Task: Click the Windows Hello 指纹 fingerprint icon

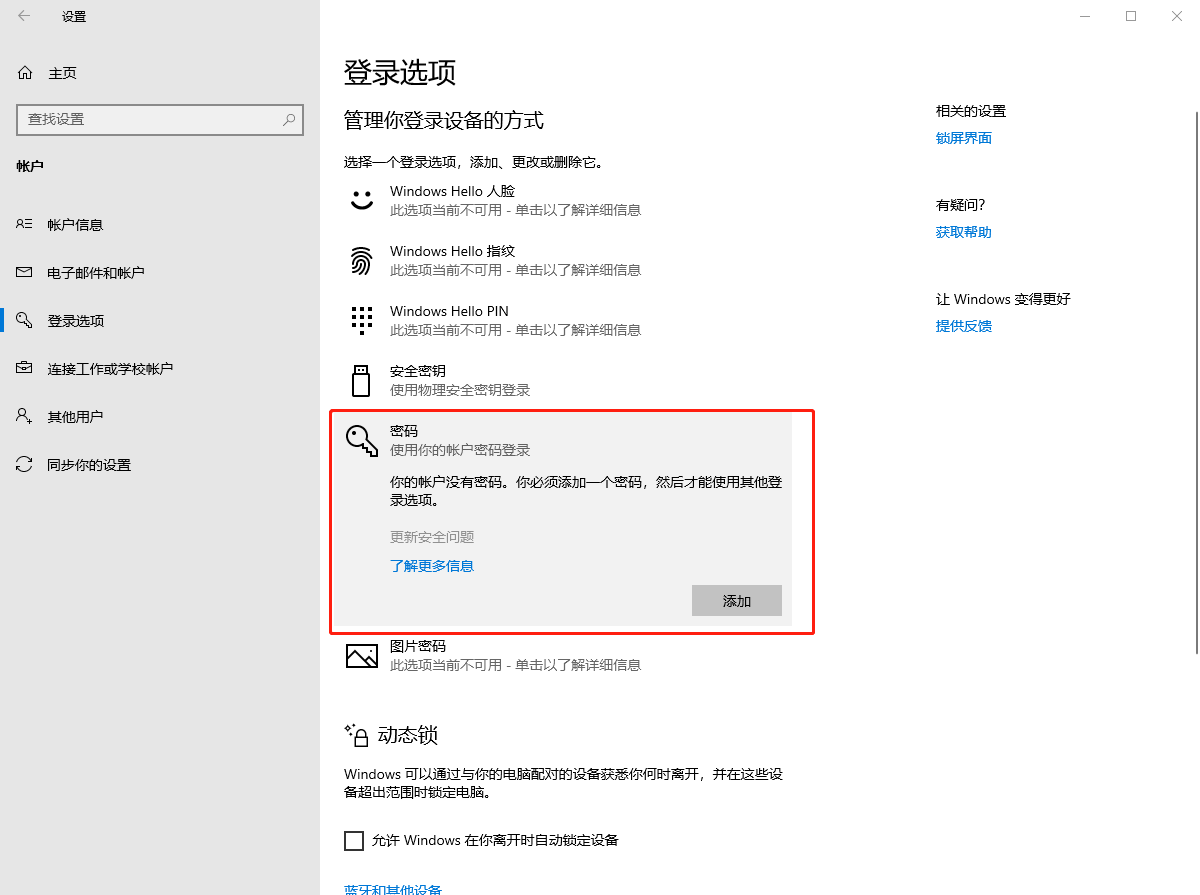Action: coord(361,259)
